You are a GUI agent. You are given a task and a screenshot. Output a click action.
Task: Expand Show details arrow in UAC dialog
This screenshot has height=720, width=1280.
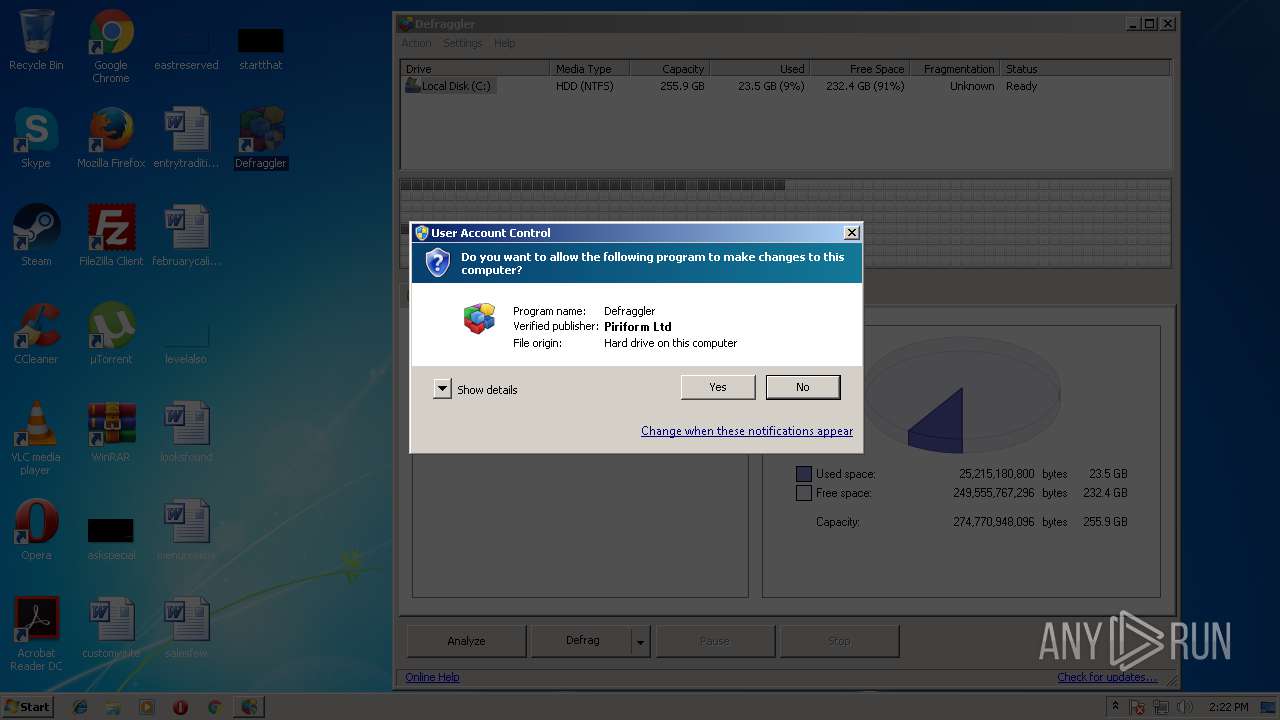(x=442, y=389)
